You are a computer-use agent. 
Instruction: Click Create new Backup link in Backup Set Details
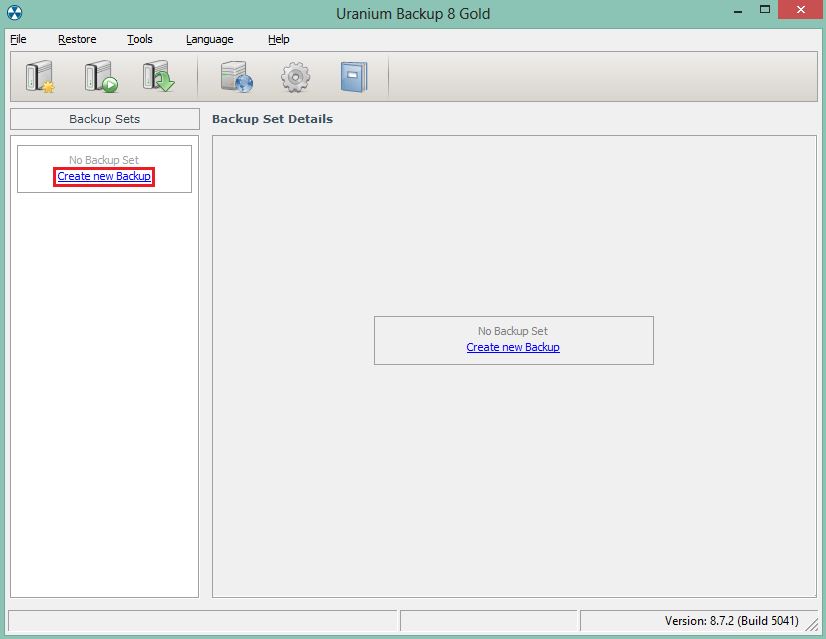[513, 347]
